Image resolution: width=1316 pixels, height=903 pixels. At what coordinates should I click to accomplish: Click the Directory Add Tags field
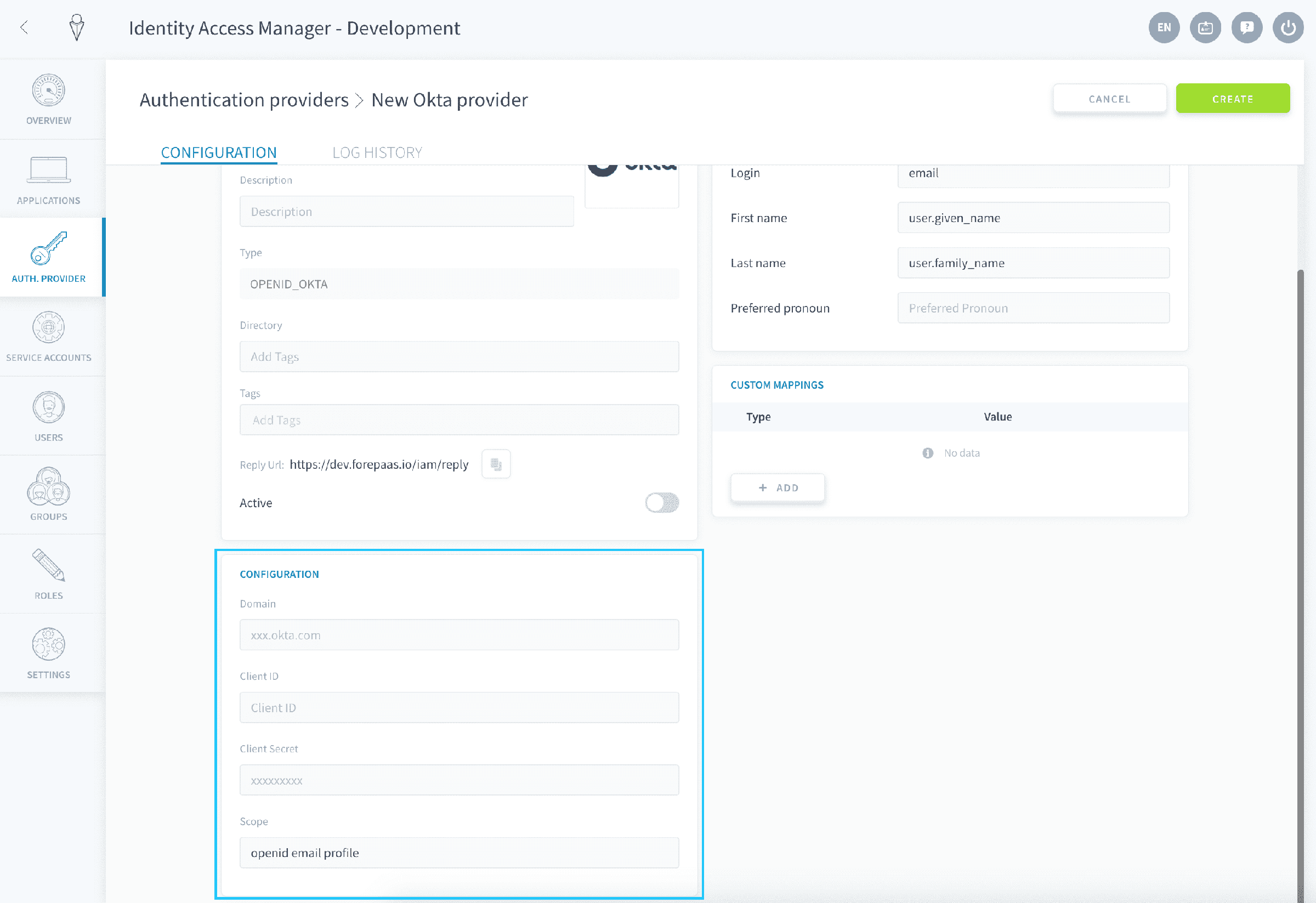460,357
